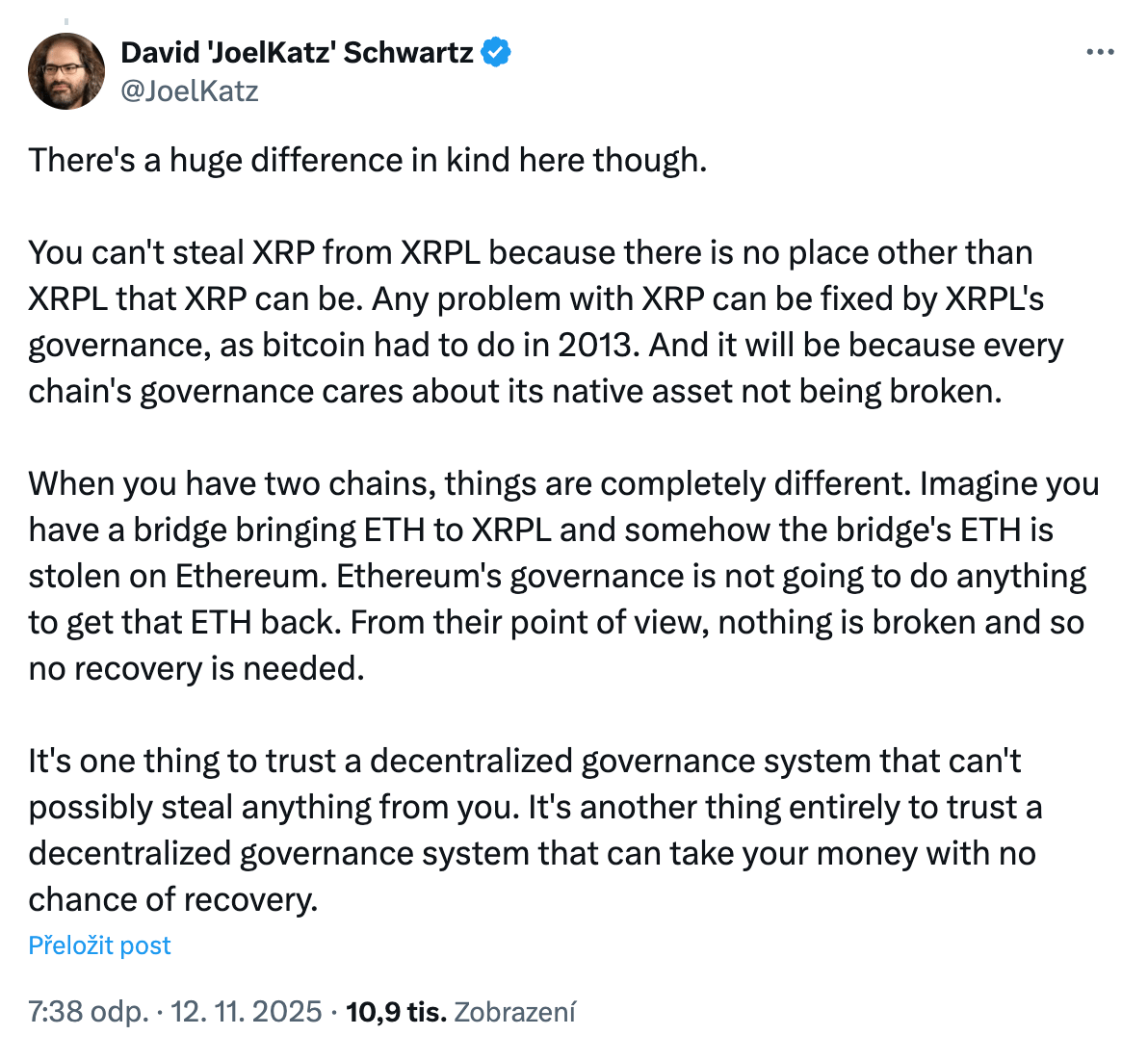Click the verified badge beside the display name
Screen dimensions: 1148x1061
point(495,52)
